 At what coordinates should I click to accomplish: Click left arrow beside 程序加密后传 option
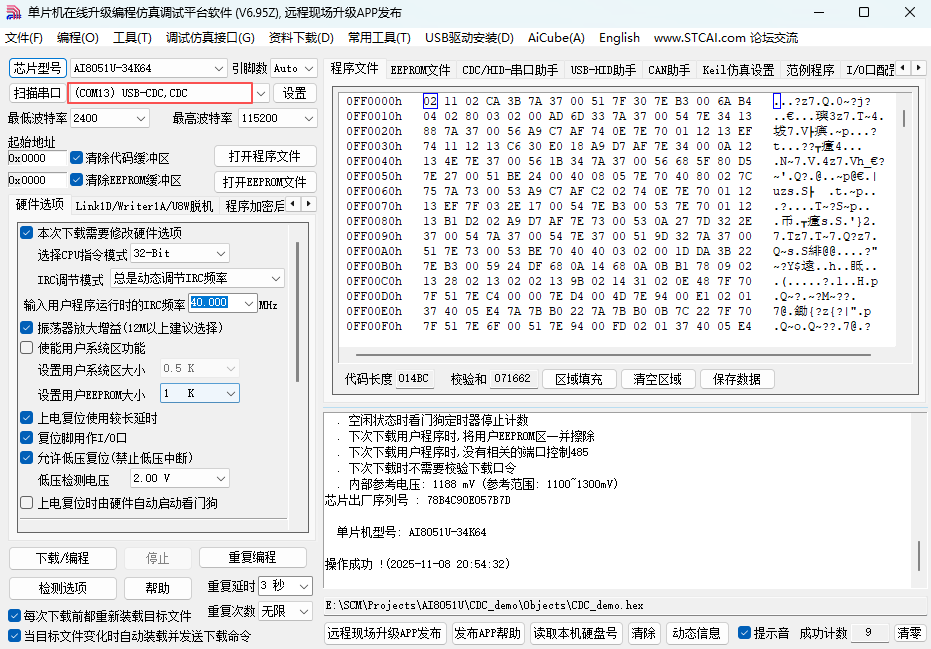coord(292,206)
